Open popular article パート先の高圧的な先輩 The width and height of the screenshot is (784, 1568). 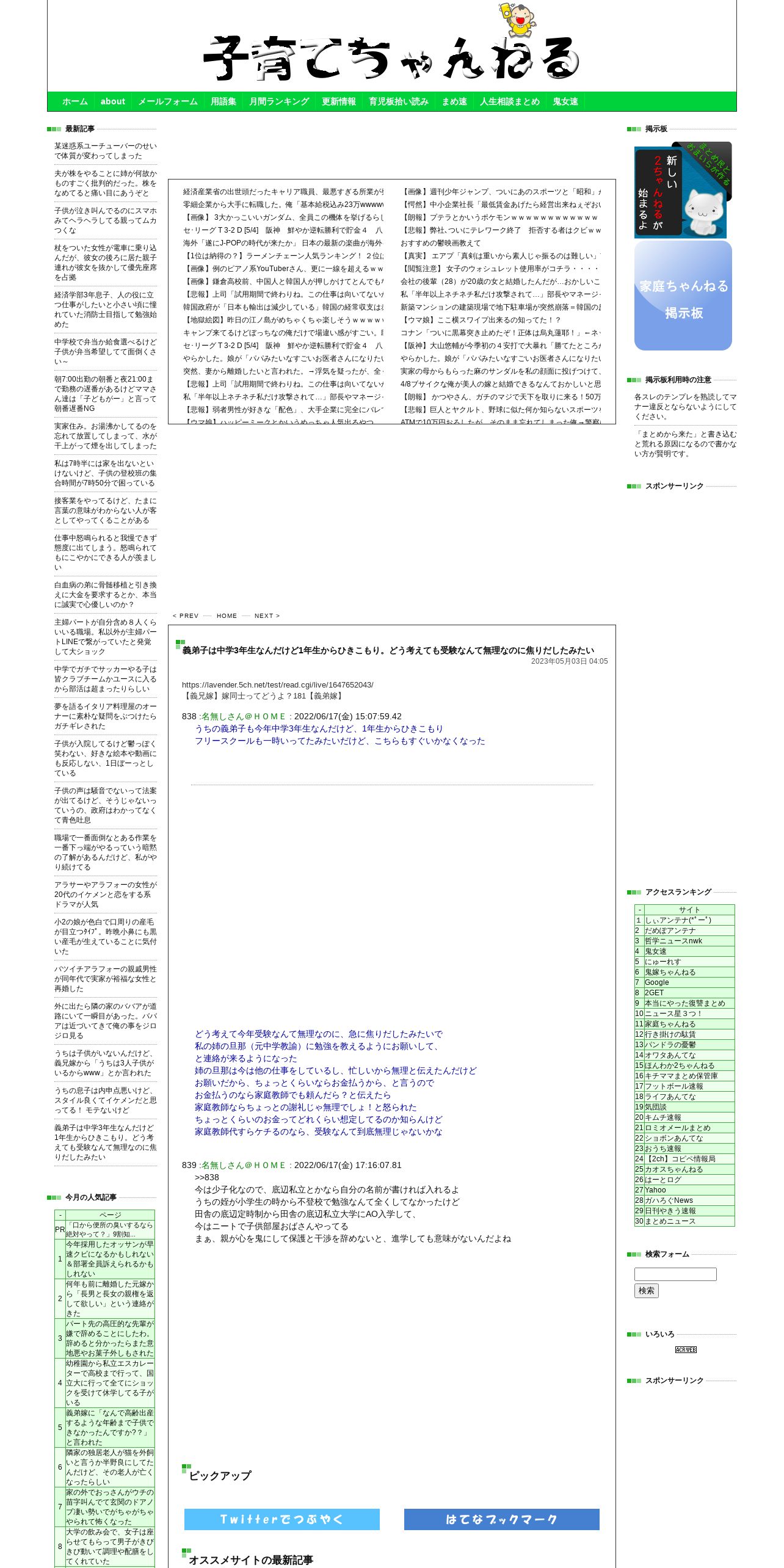click(x=110, y=1338)
